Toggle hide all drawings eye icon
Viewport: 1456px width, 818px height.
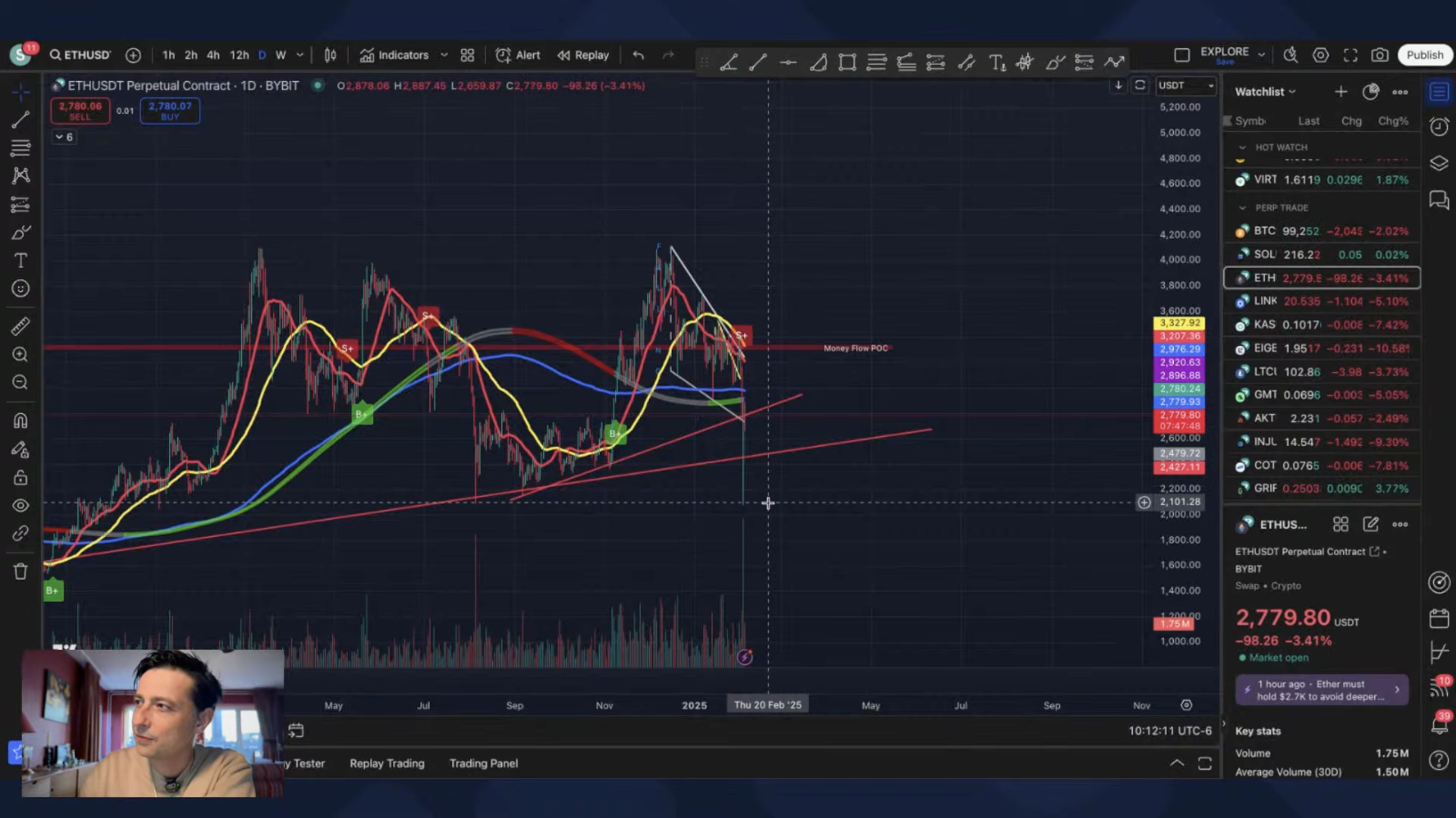pos(20,506)
